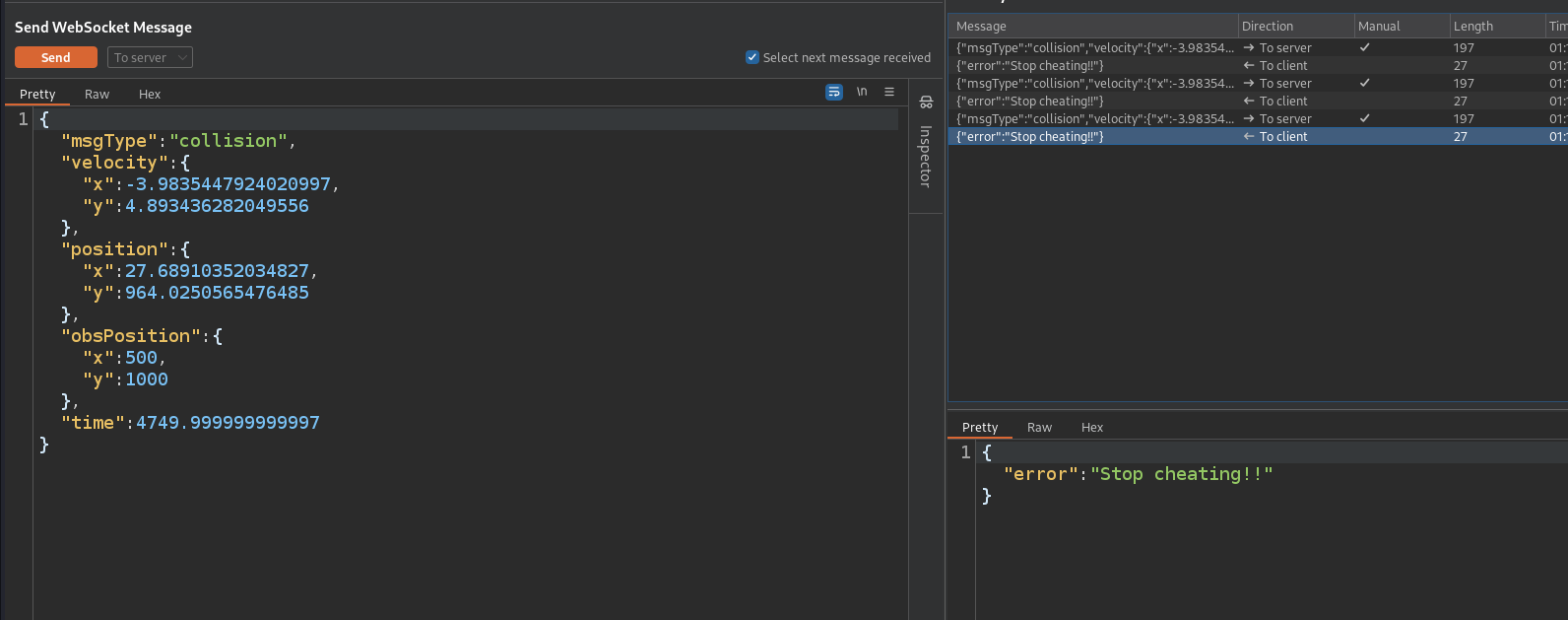Select Pretty tab in Send WebSocket Message editor
The width and height of the screenshot is (1568, 620).
tap(37, 95)
